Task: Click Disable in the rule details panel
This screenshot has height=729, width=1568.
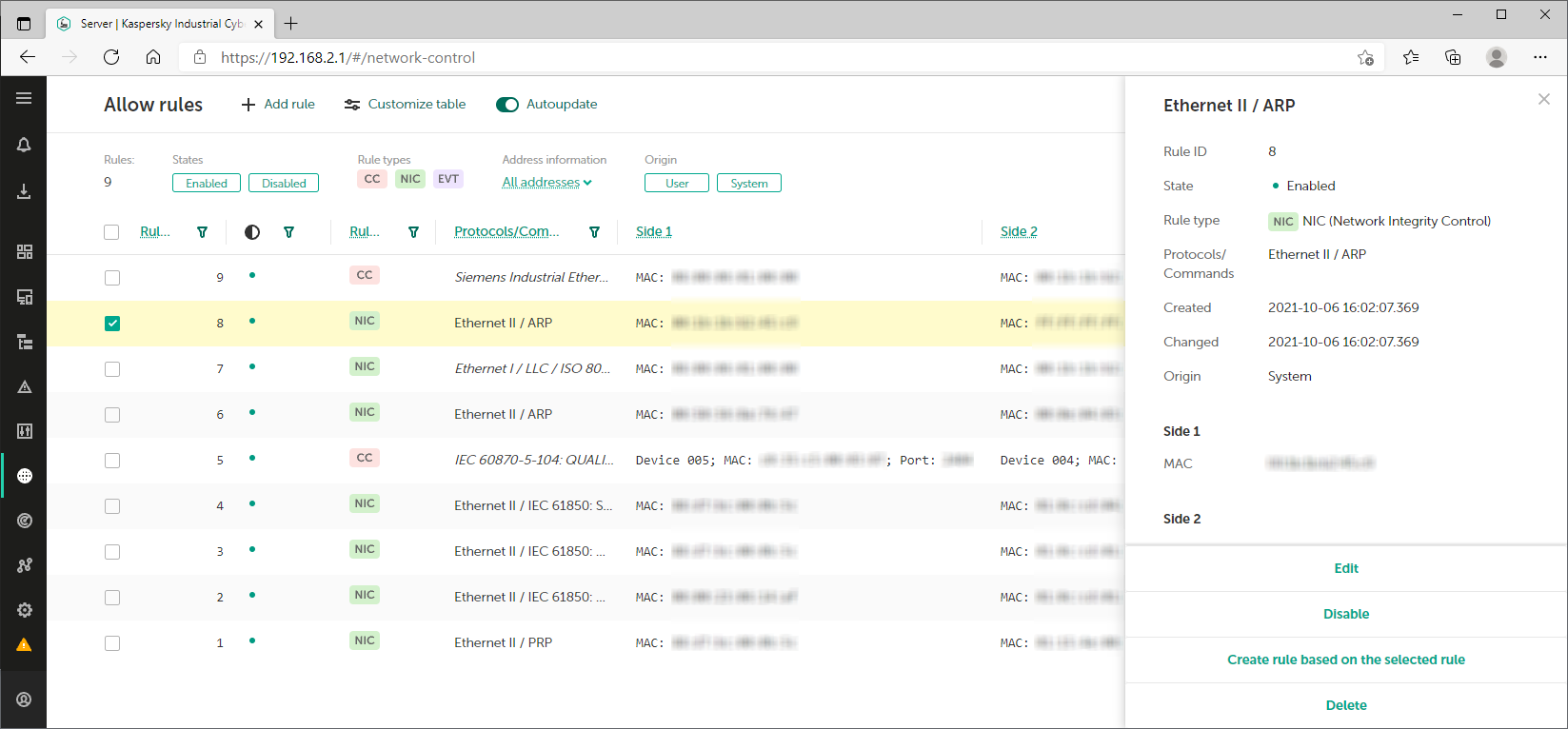Action: click(x=1345, y=614)
